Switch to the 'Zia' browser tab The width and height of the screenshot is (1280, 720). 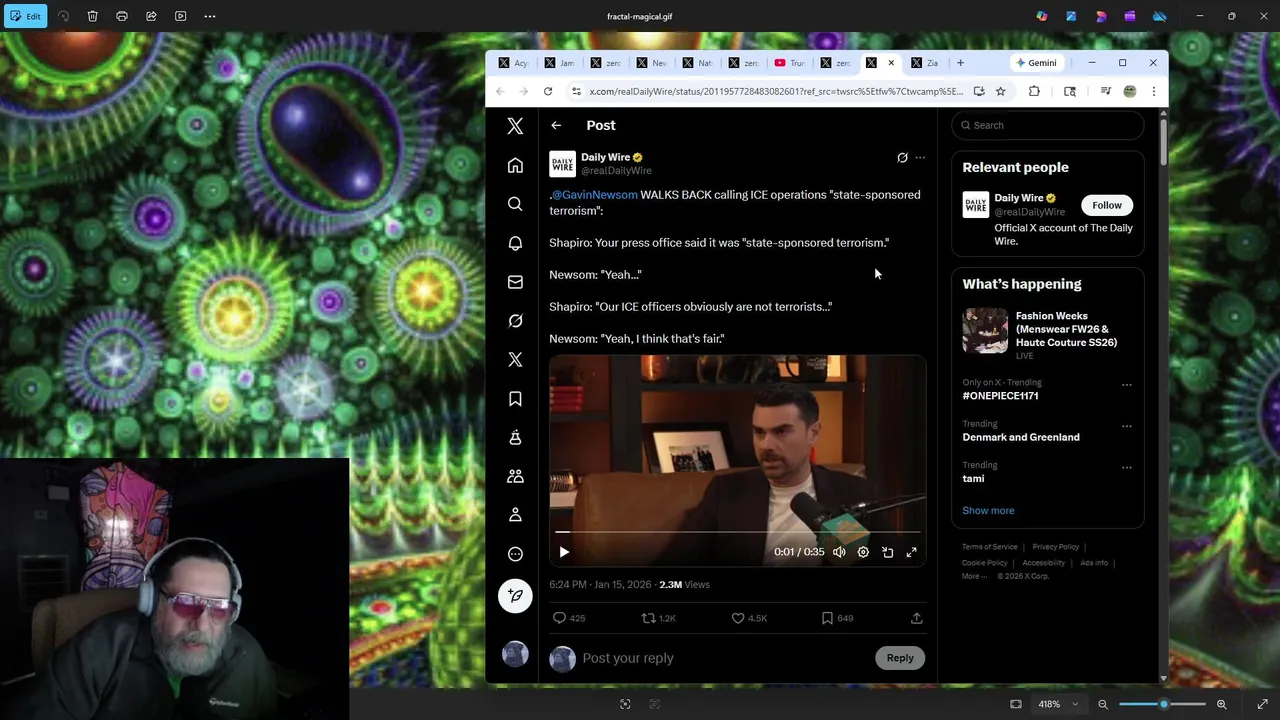[x=925, y=63]
